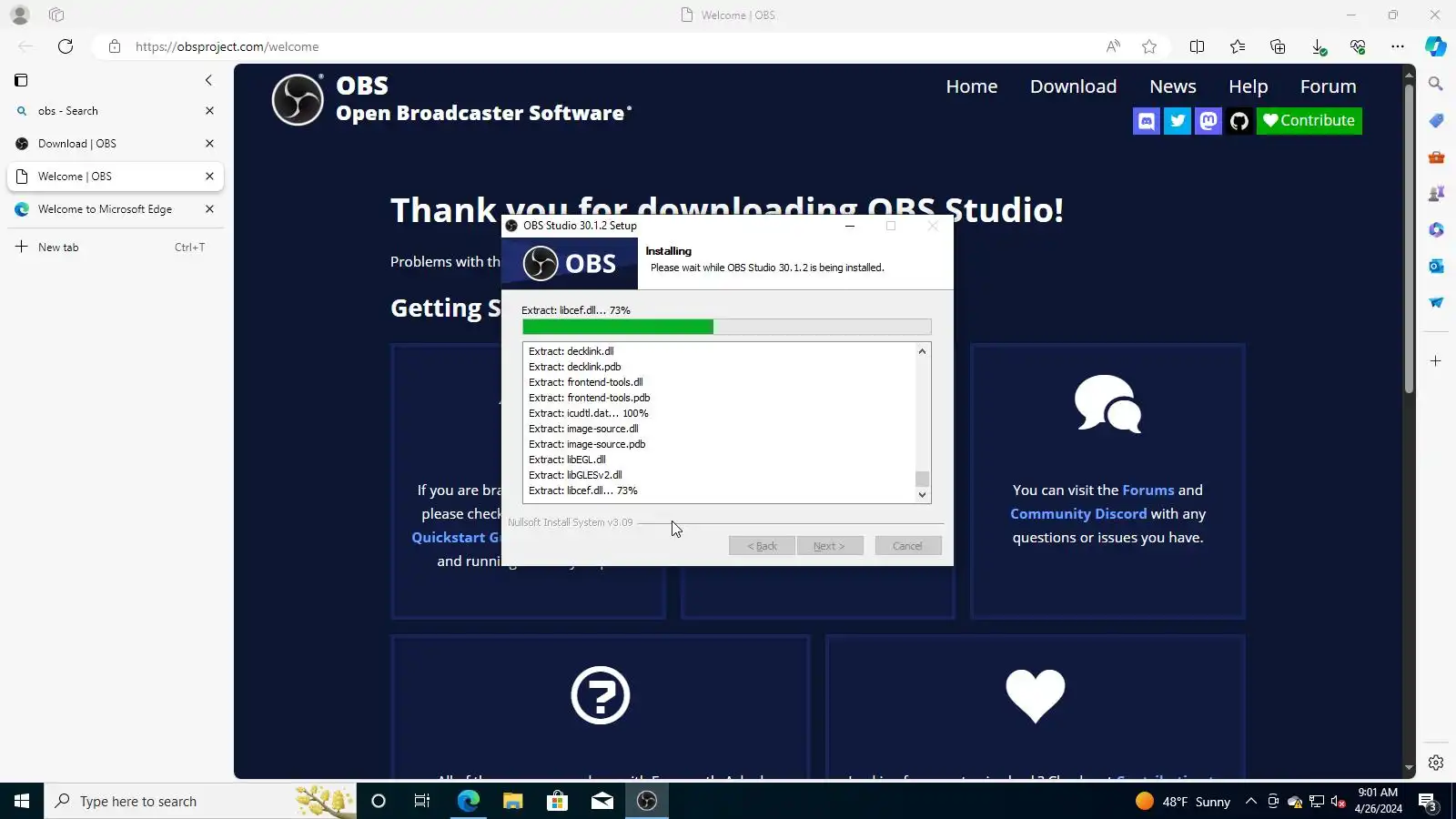View site information lock icon
Screen dimensions: 1456x819
[115, 46]
